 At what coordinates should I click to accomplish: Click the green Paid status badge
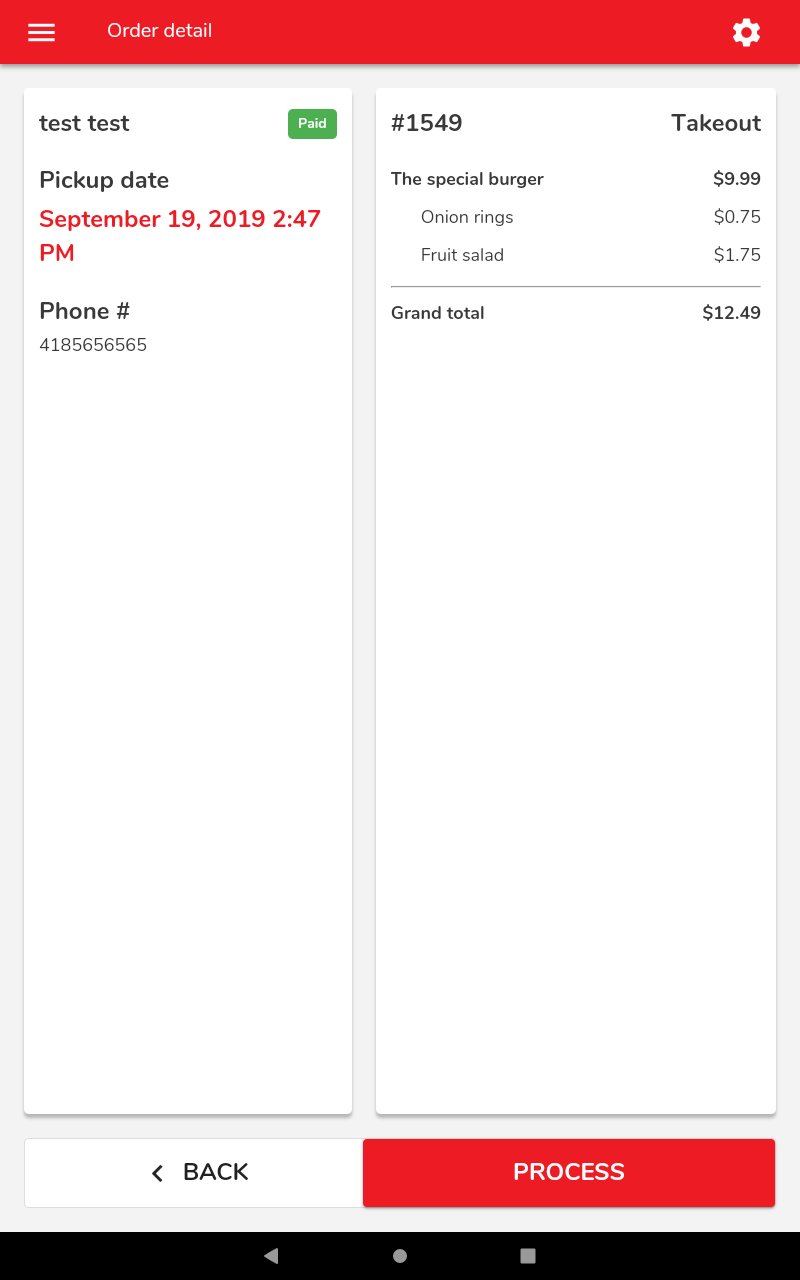(312, 124)
